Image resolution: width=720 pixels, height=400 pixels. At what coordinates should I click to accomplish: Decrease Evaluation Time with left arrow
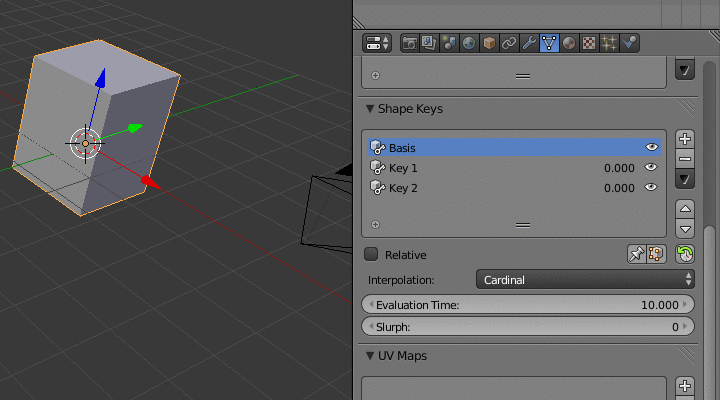(x=371, y=304)
